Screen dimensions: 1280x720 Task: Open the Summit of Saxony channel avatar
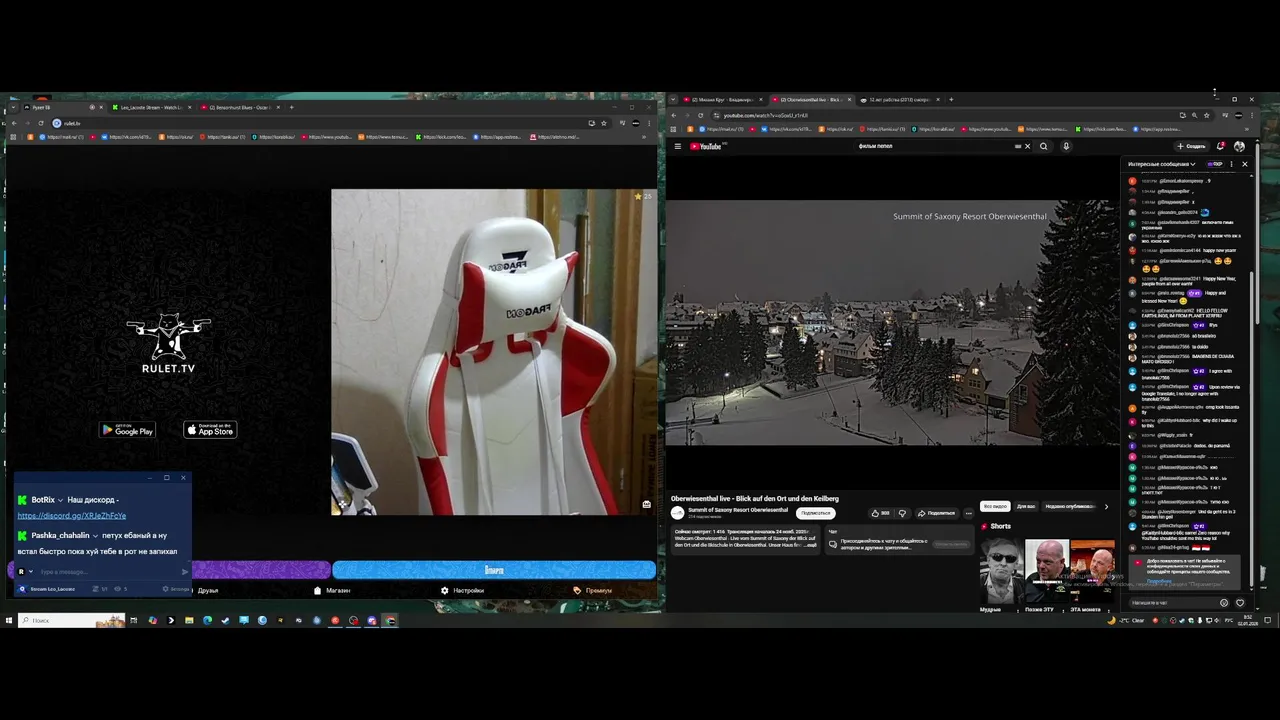(677, 512)
